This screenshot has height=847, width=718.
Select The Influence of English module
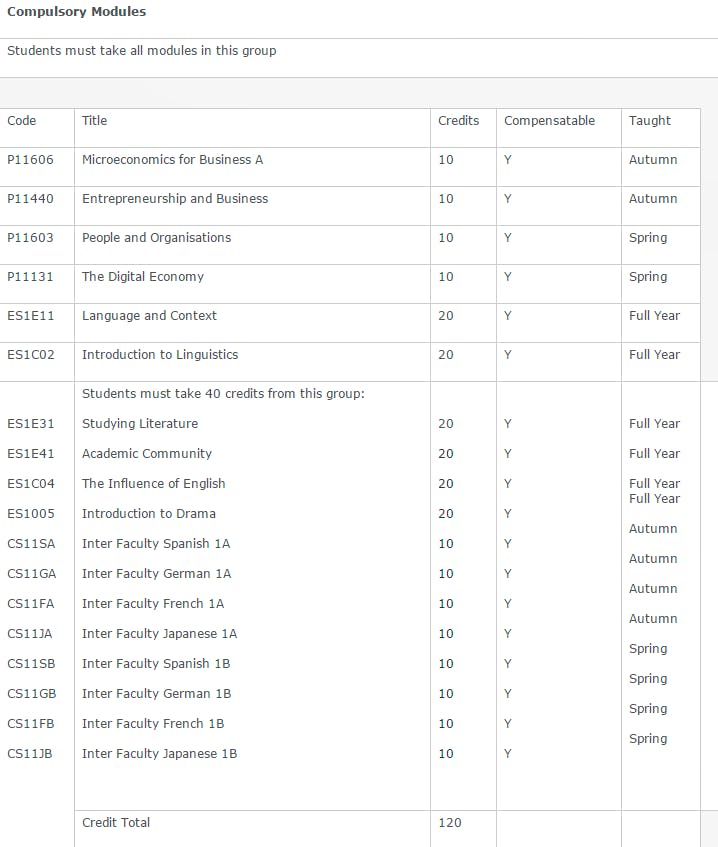pyautogui.click(x=153, y=484)
